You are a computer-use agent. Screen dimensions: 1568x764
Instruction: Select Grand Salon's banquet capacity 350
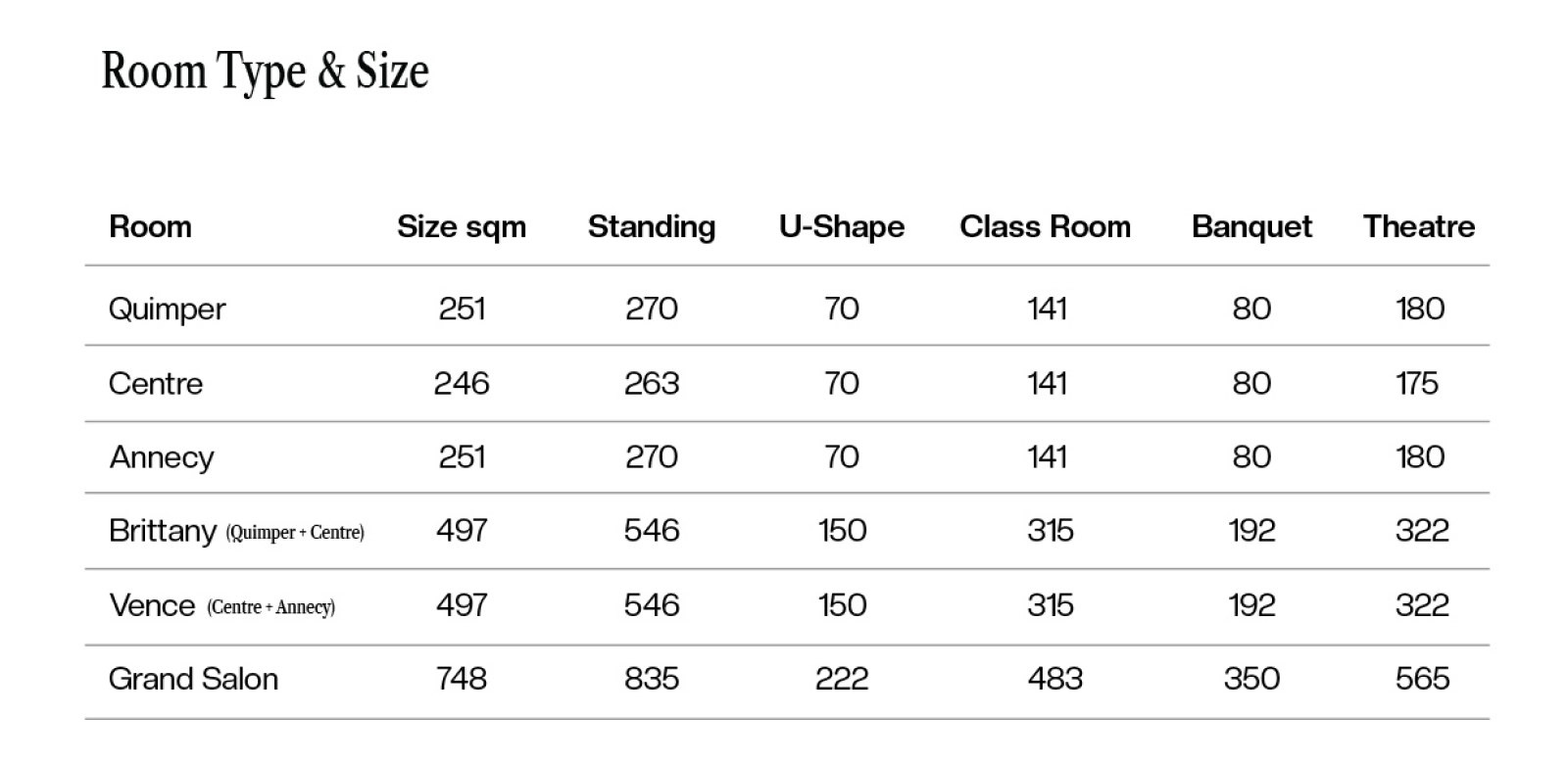[1251, 679]
